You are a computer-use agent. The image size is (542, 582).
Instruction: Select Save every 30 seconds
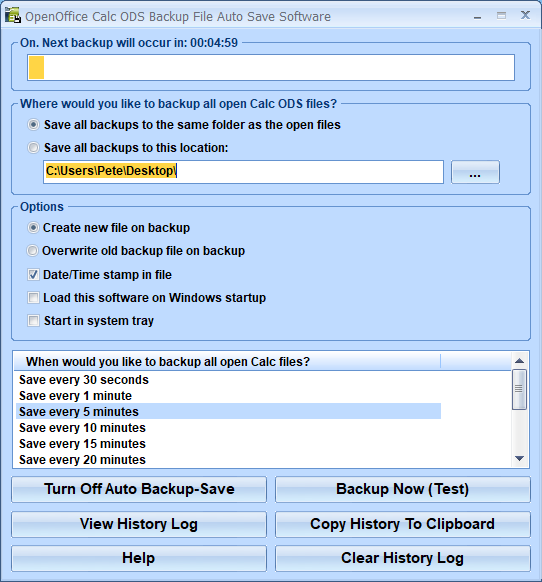pyautogui.click(x=228, y=380)
